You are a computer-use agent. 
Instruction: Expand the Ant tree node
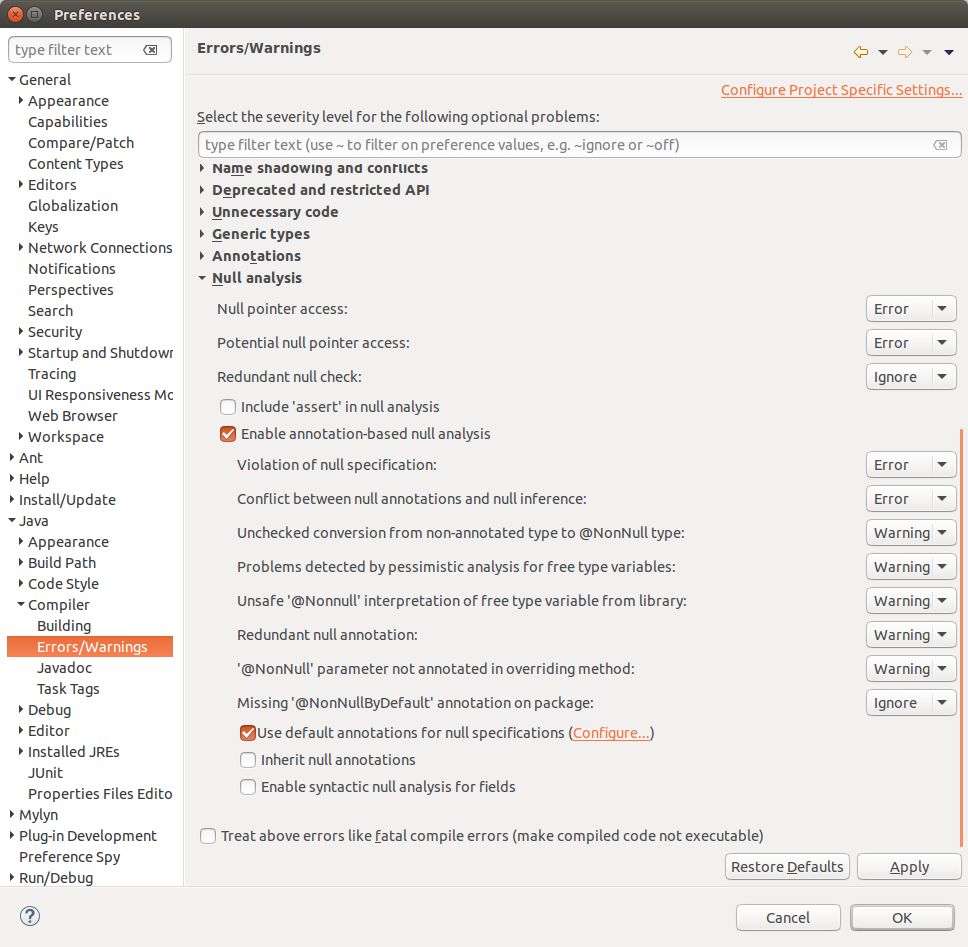(x=12, y=457)
